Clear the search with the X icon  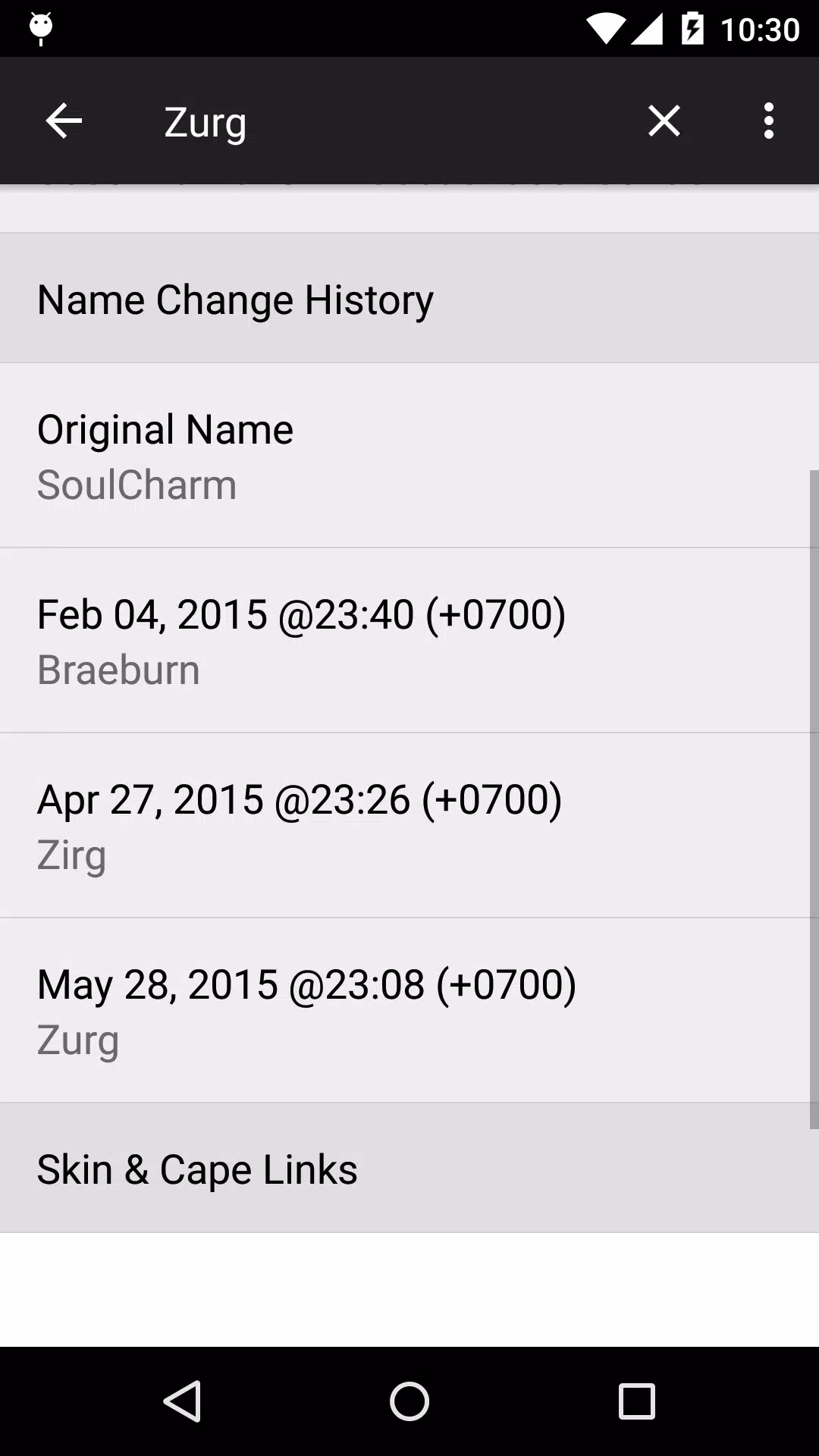pos(664,121)
